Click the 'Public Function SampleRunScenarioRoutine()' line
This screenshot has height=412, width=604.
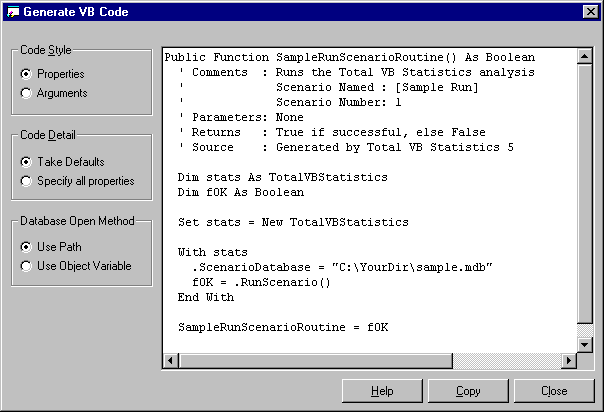click(350, 57)
